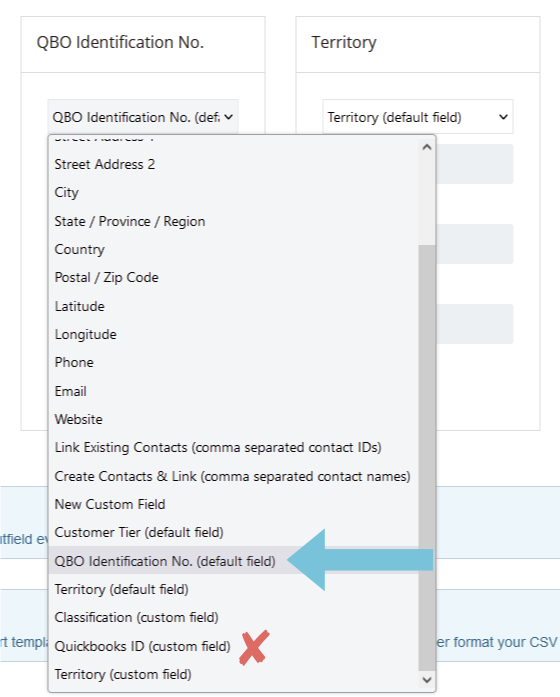Select City option
This screenshot has width=560, height=697.
(233, 192)
